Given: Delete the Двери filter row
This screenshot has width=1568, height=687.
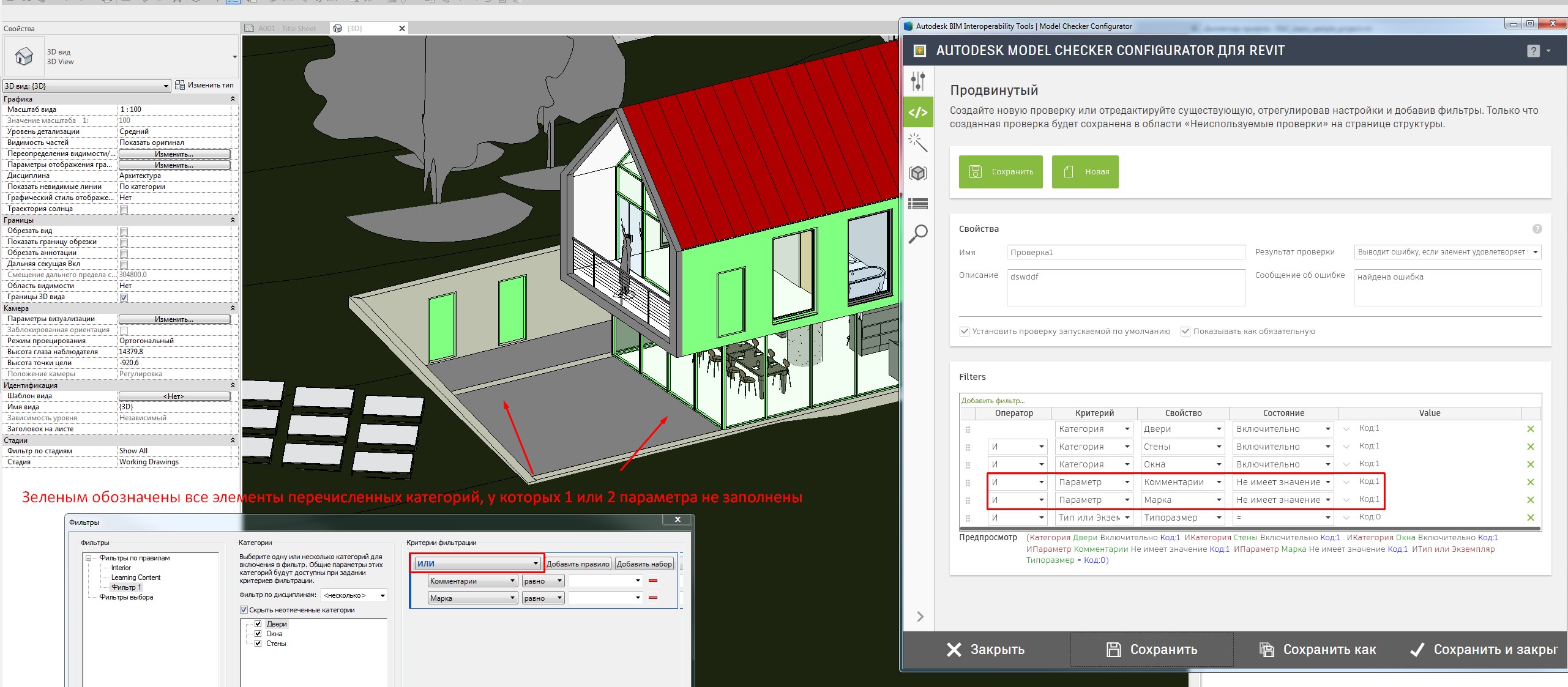Looking at the screenshot, I should (x=1530, y=429).
